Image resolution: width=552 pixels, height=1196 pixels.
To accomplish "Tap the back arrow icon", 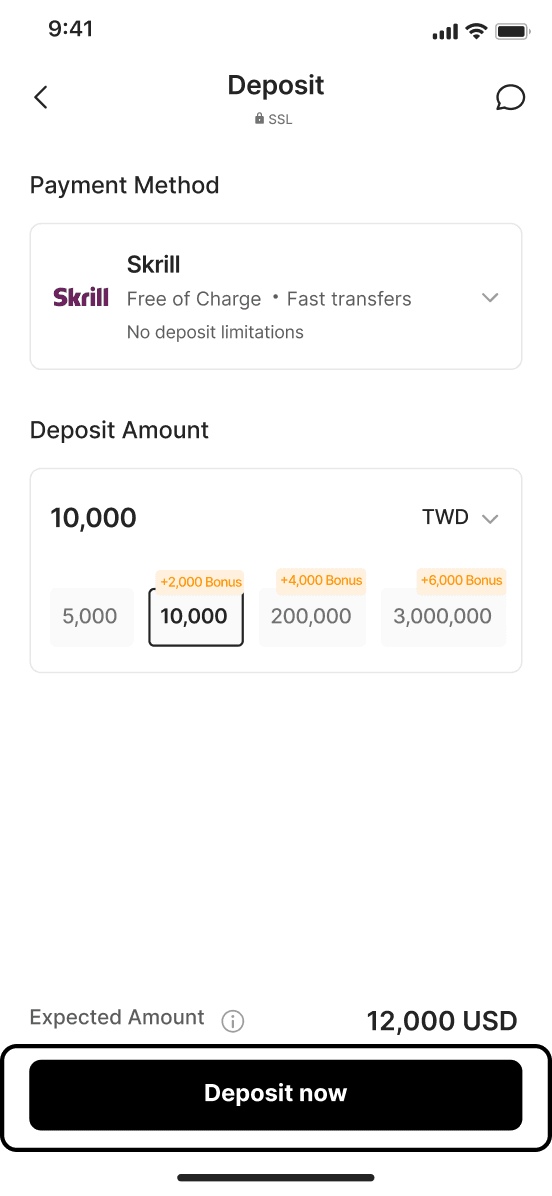I will [x=41, y=98].
